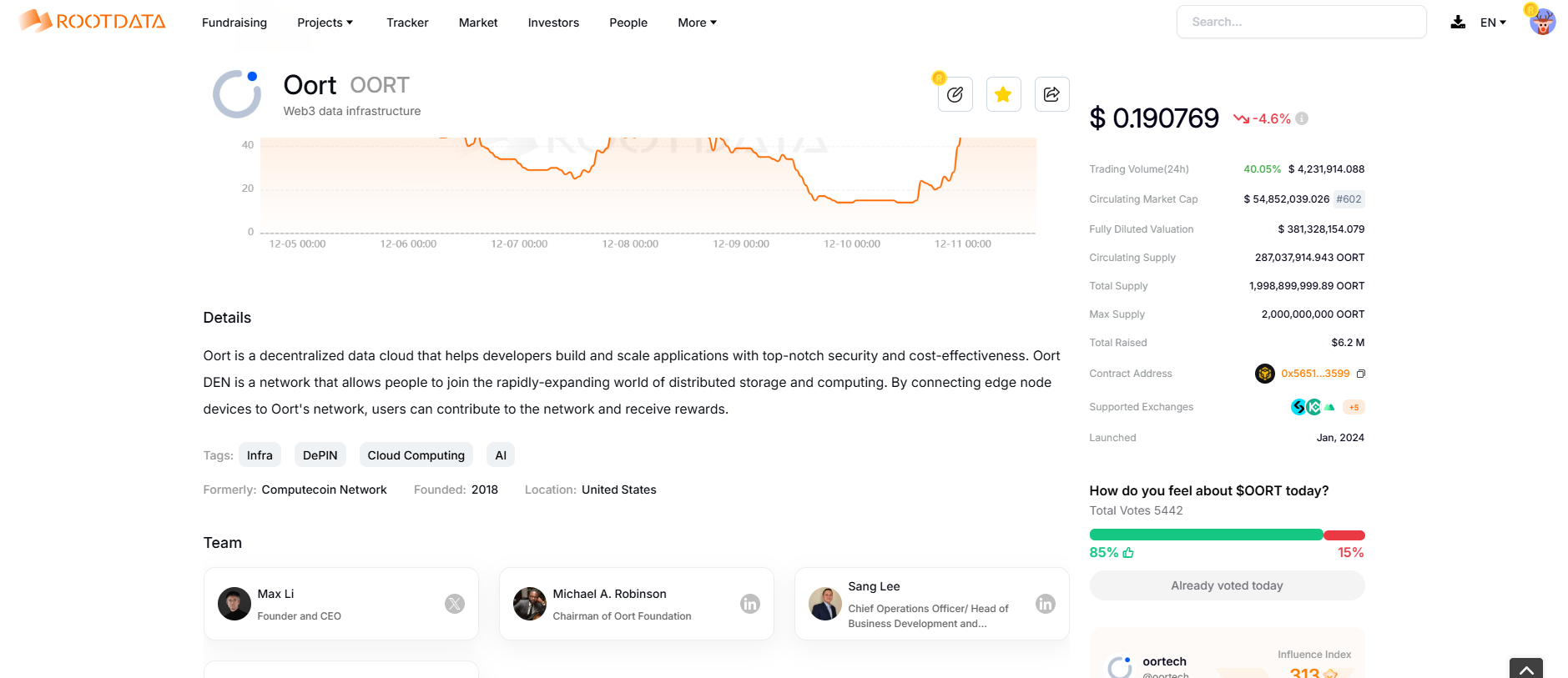Click the $ 0.190769 price value
Image resolution: width=1568 pixels, height=678 pixels.
[1154, 118]
